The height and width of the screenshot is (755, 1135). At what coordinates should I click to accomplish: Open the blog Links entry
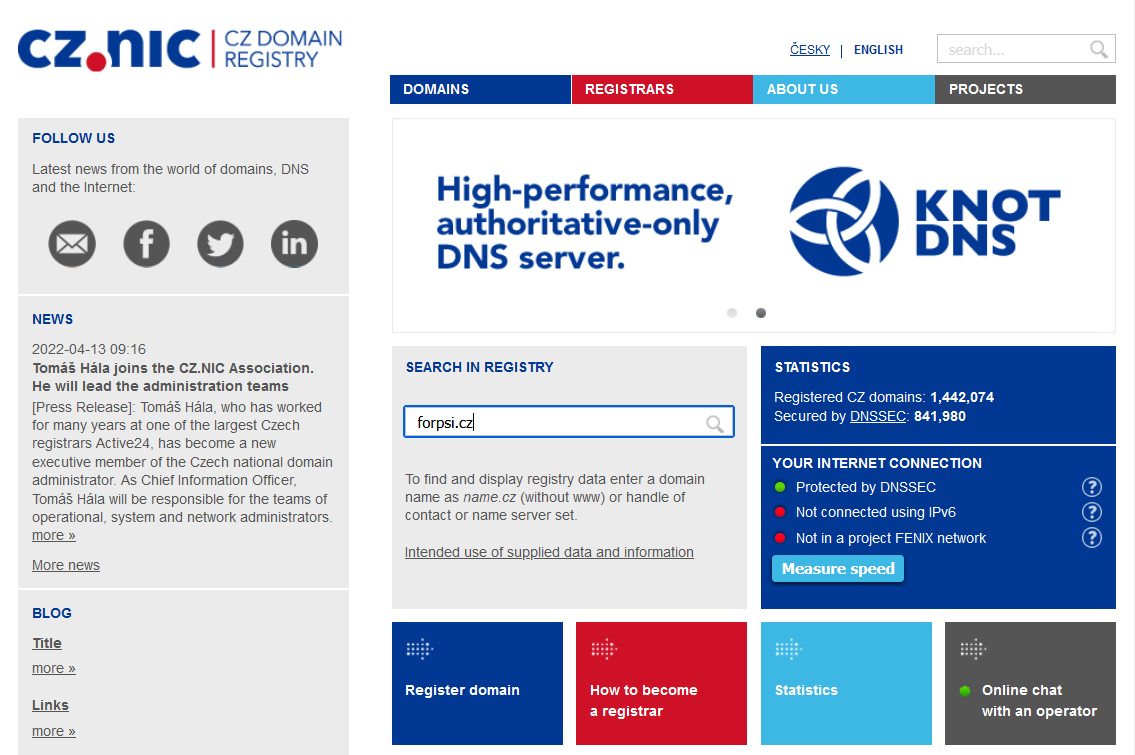click(x=50, y=705)
